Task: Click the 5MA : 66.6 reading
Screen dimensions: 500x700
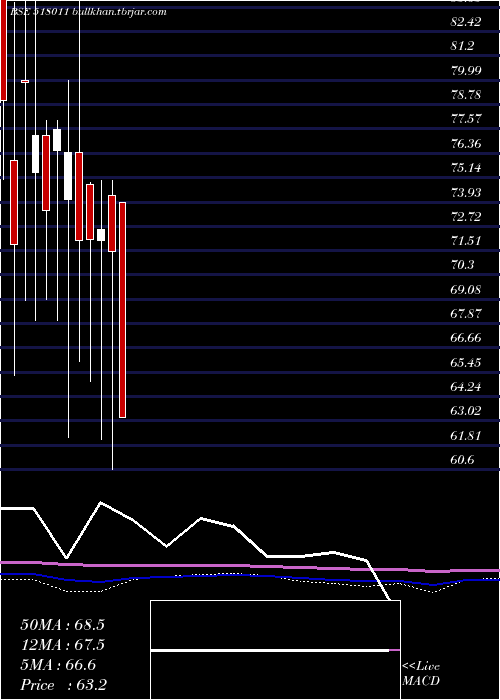Action: pos(58,665)
